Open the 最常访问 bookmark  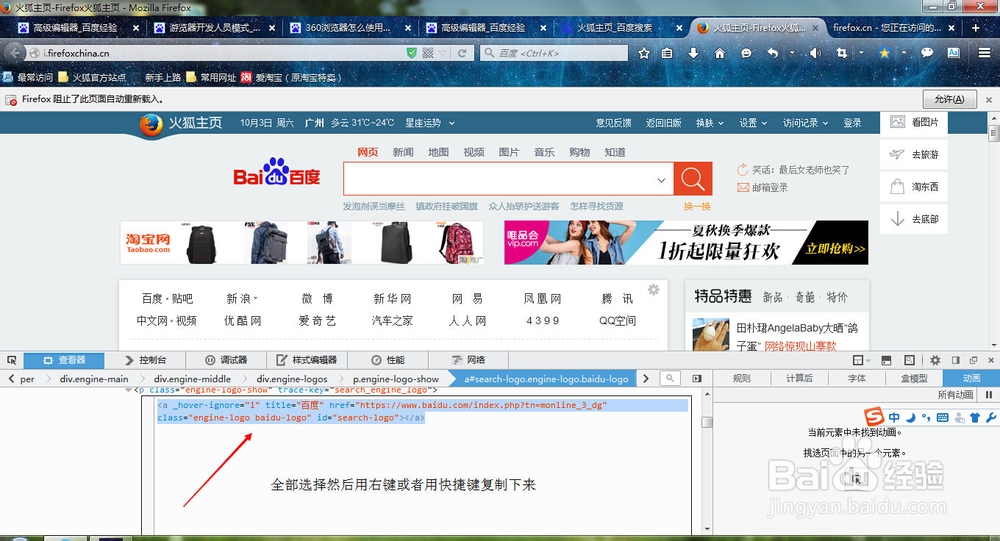point(28,78)
